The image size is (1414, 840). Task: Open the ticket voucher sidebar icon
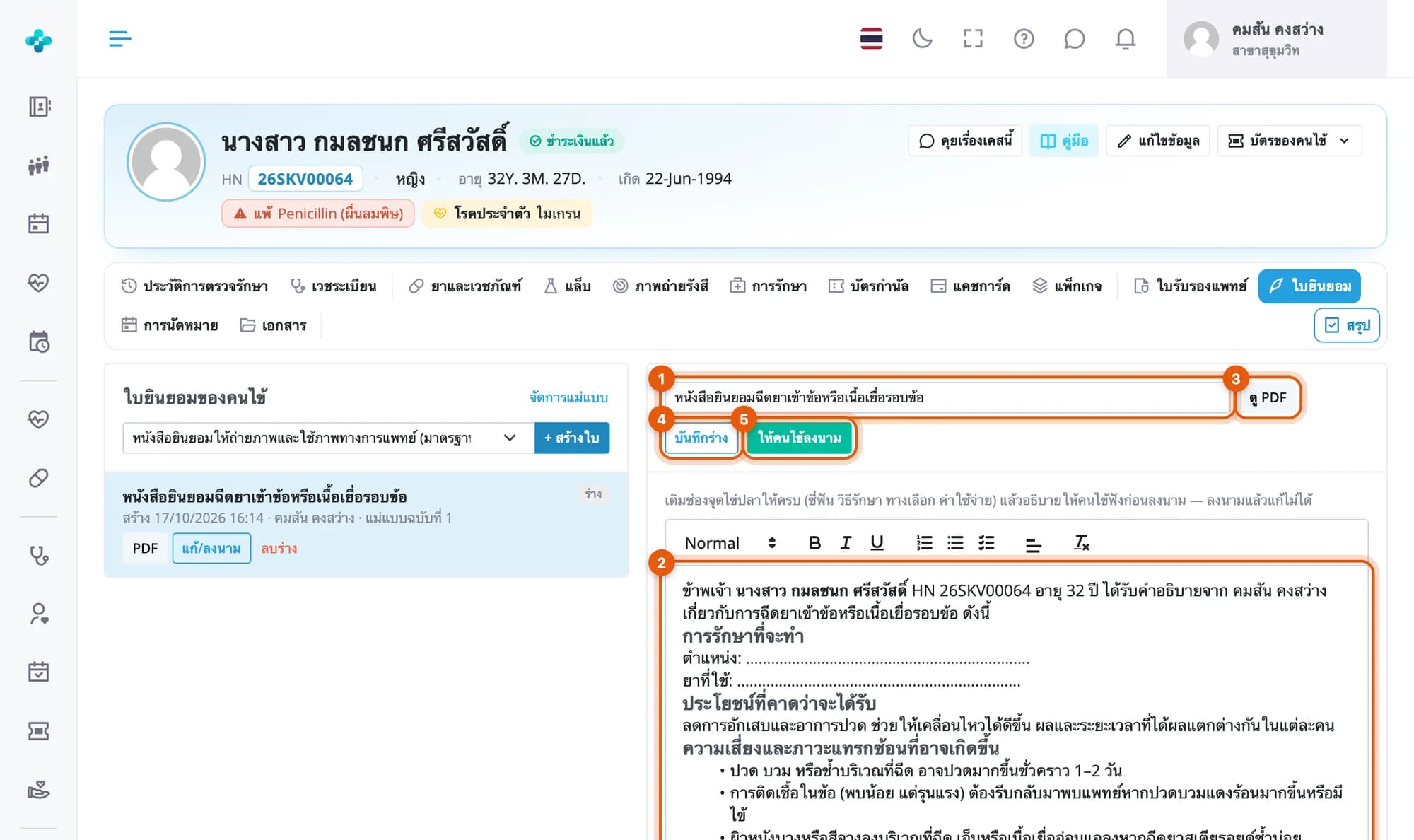click(x=39, y=731)
